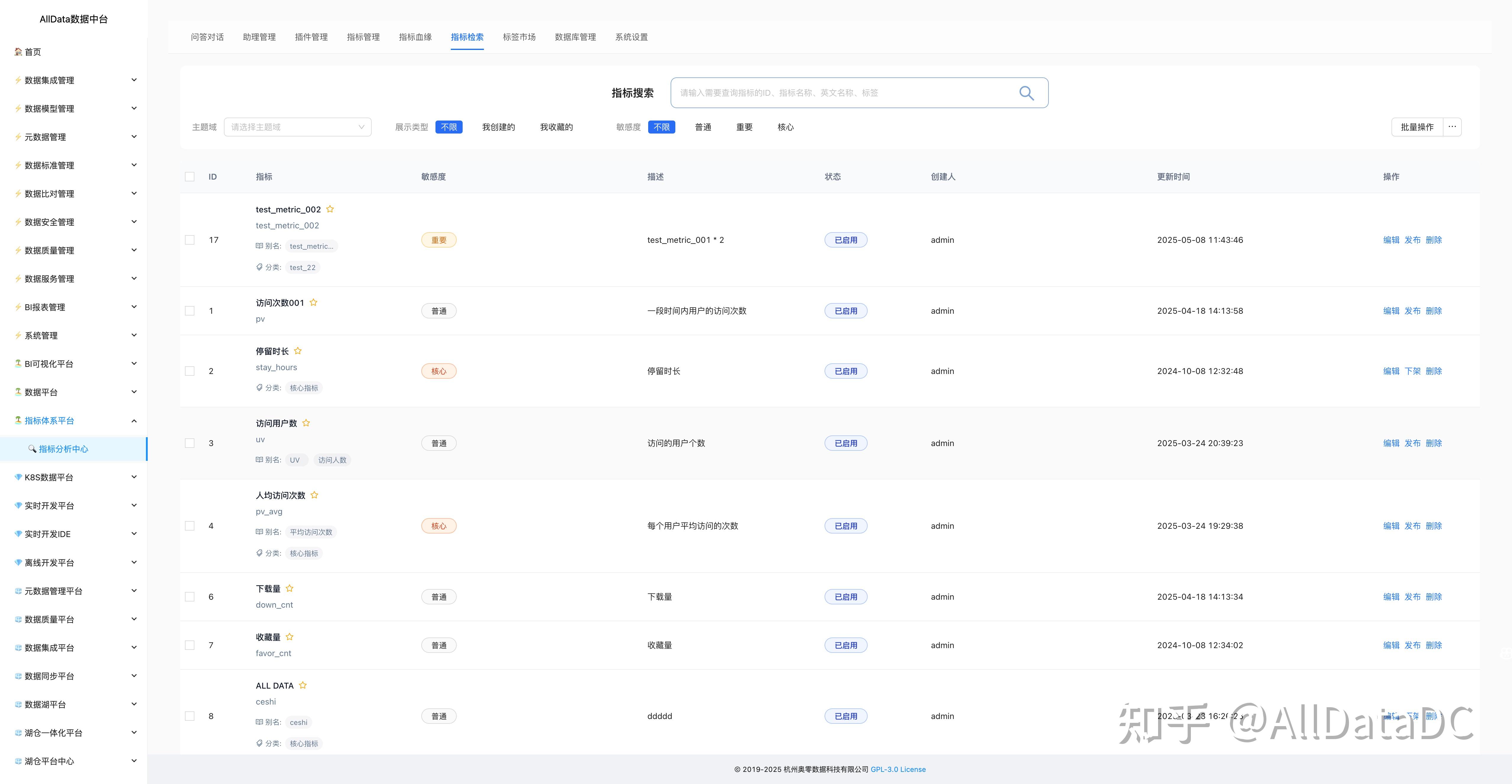The width and height of the screenshot is (1512, 784).
Task: Open the 主题域 dropdown selector
Action: [297, 127]
